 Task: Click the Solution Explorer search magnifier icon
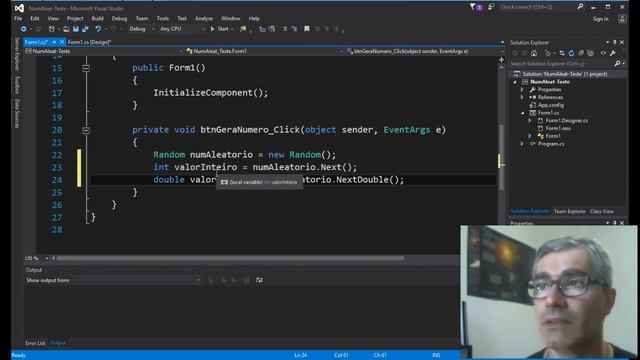[x=617, y=64]
